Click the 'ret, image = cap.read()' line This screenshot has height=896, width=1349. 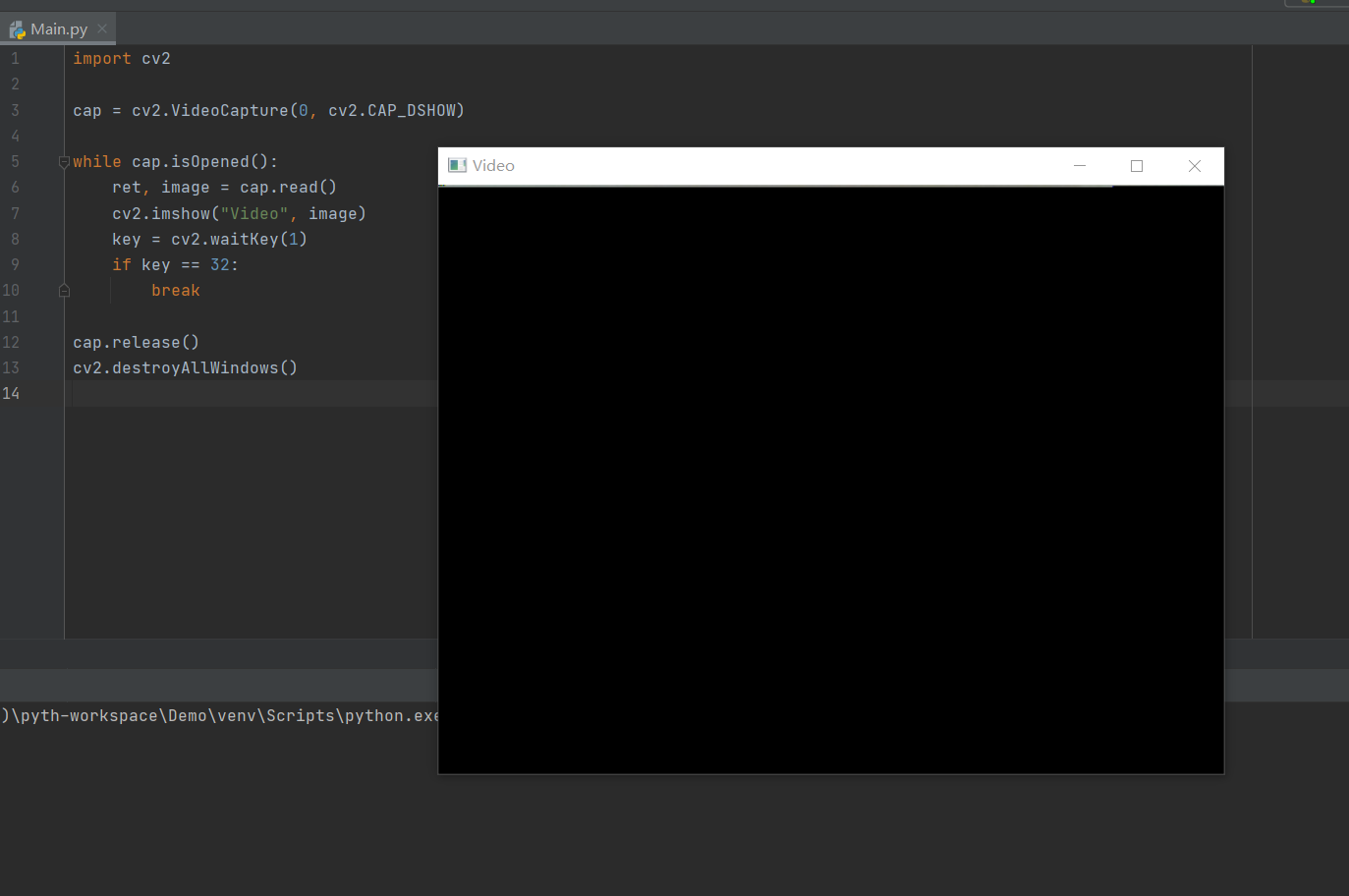pyautogui.click(x=224, y=188)
